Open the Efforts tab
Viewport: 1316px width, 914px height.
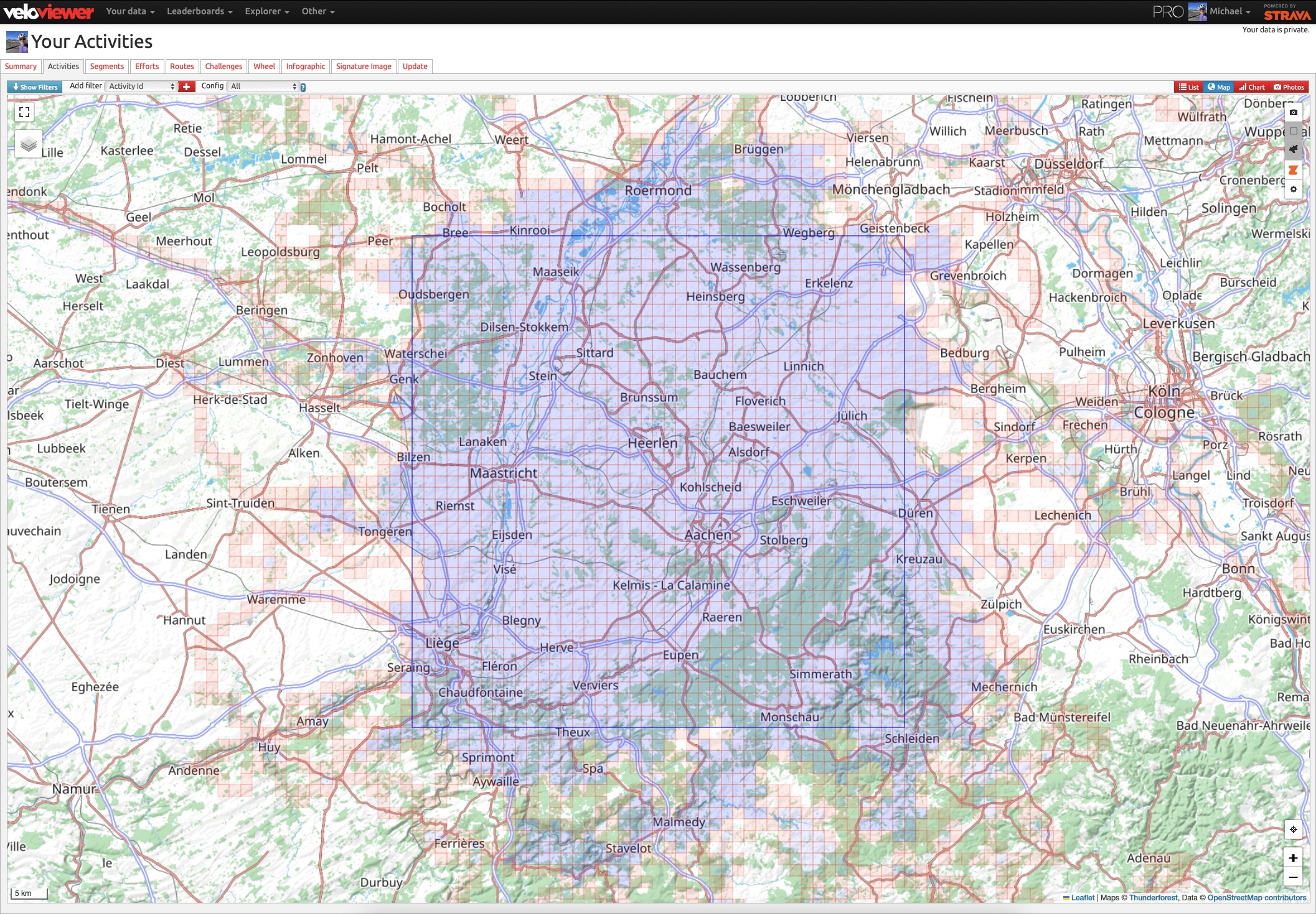[x=147, y=67]
